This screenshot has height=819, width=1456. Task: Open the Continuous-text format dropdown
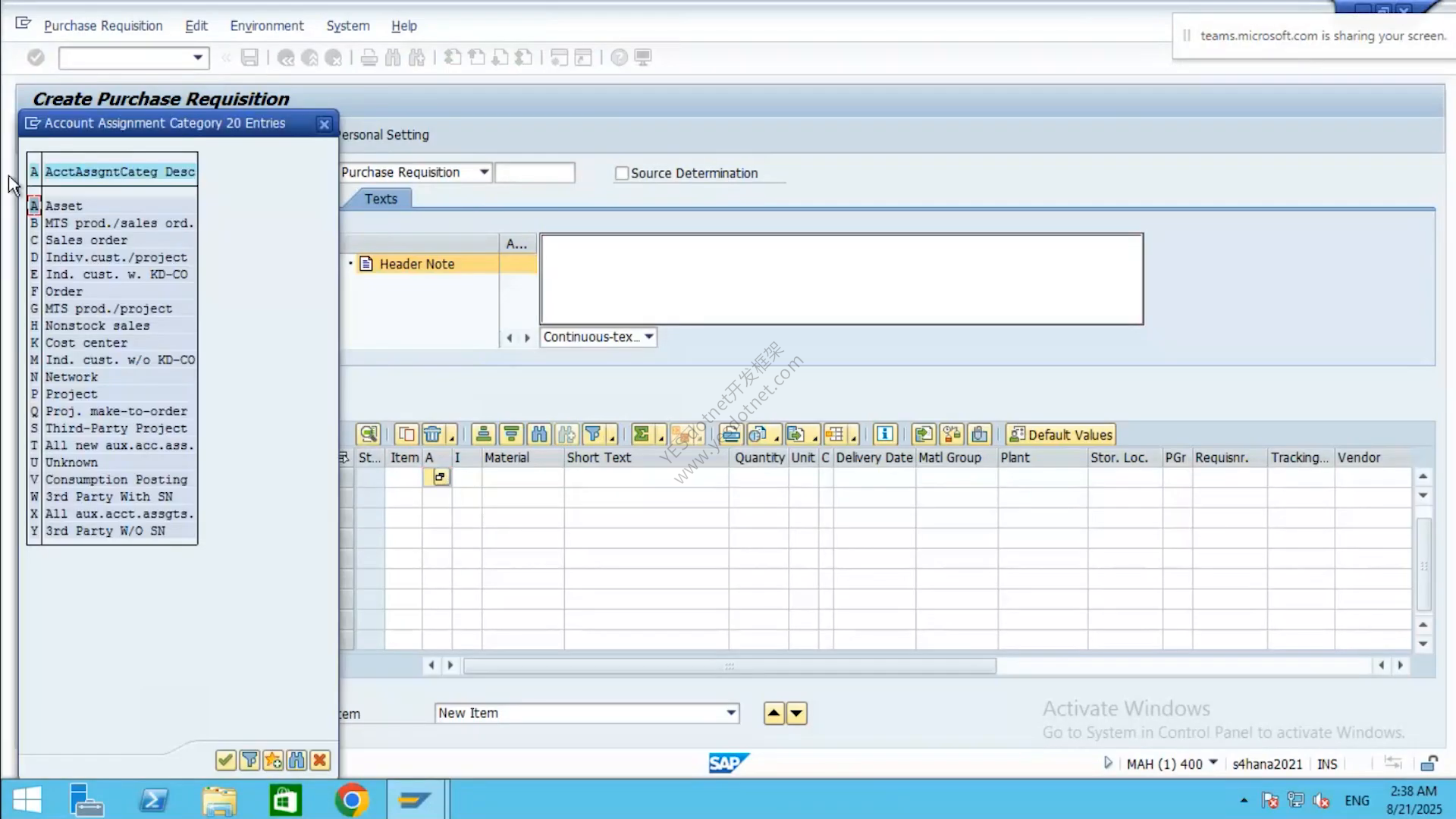click(x=649, y=337)
